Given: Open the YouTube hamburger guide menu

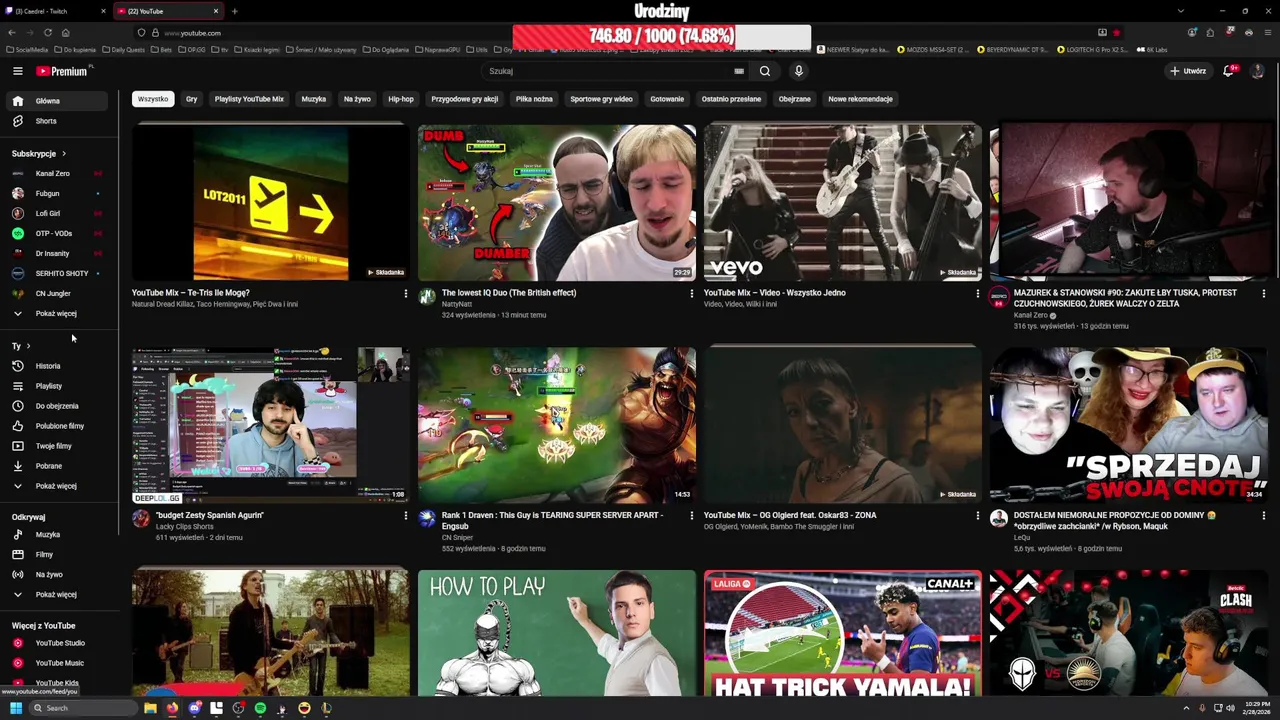Looking at the screenshot, I should [x=17, y=71].
